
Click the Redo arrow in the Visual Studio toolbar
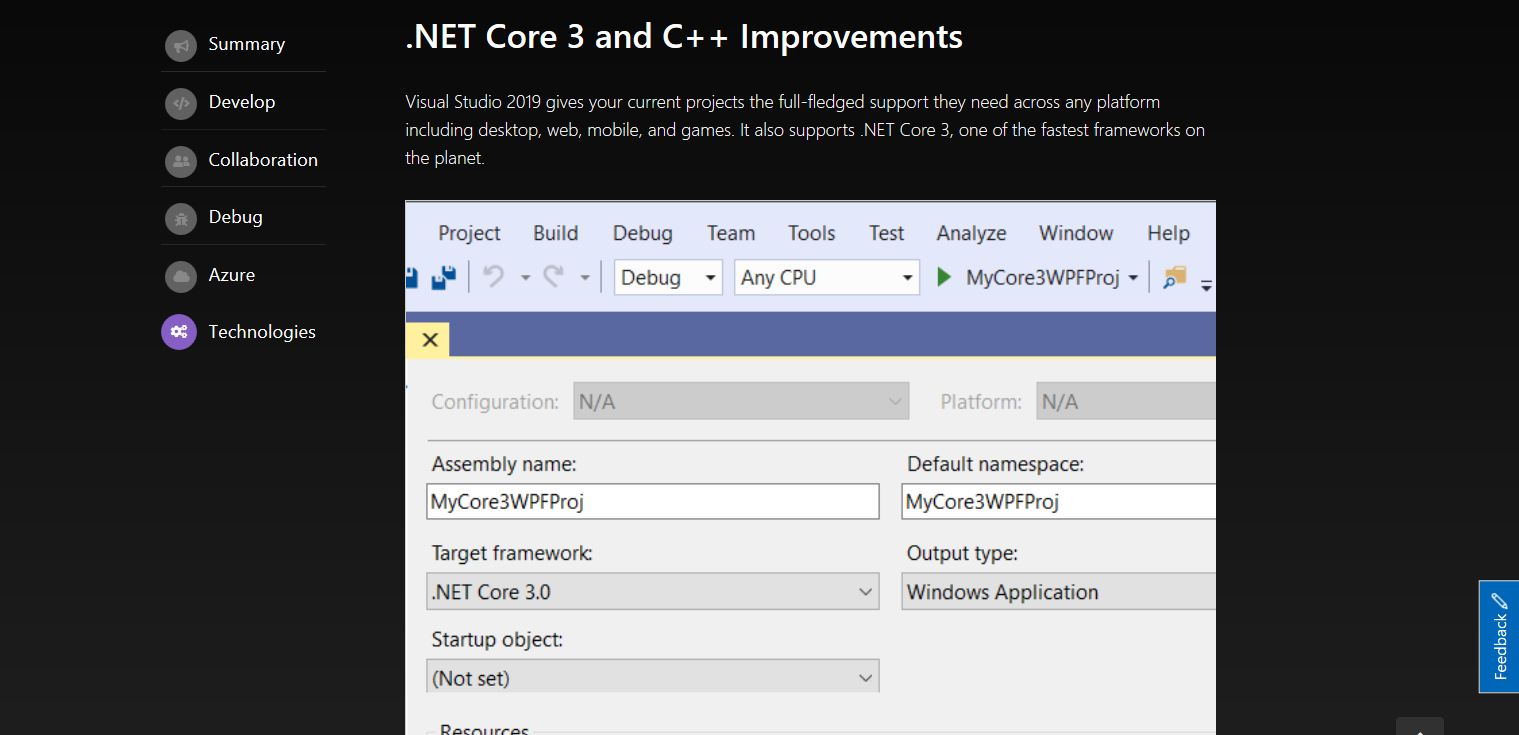[554, 277]
